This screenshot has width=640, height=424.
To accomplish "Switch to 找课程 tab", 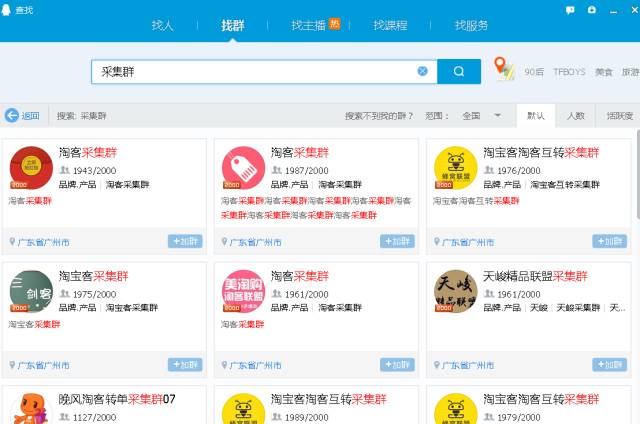I will [390, 25].
